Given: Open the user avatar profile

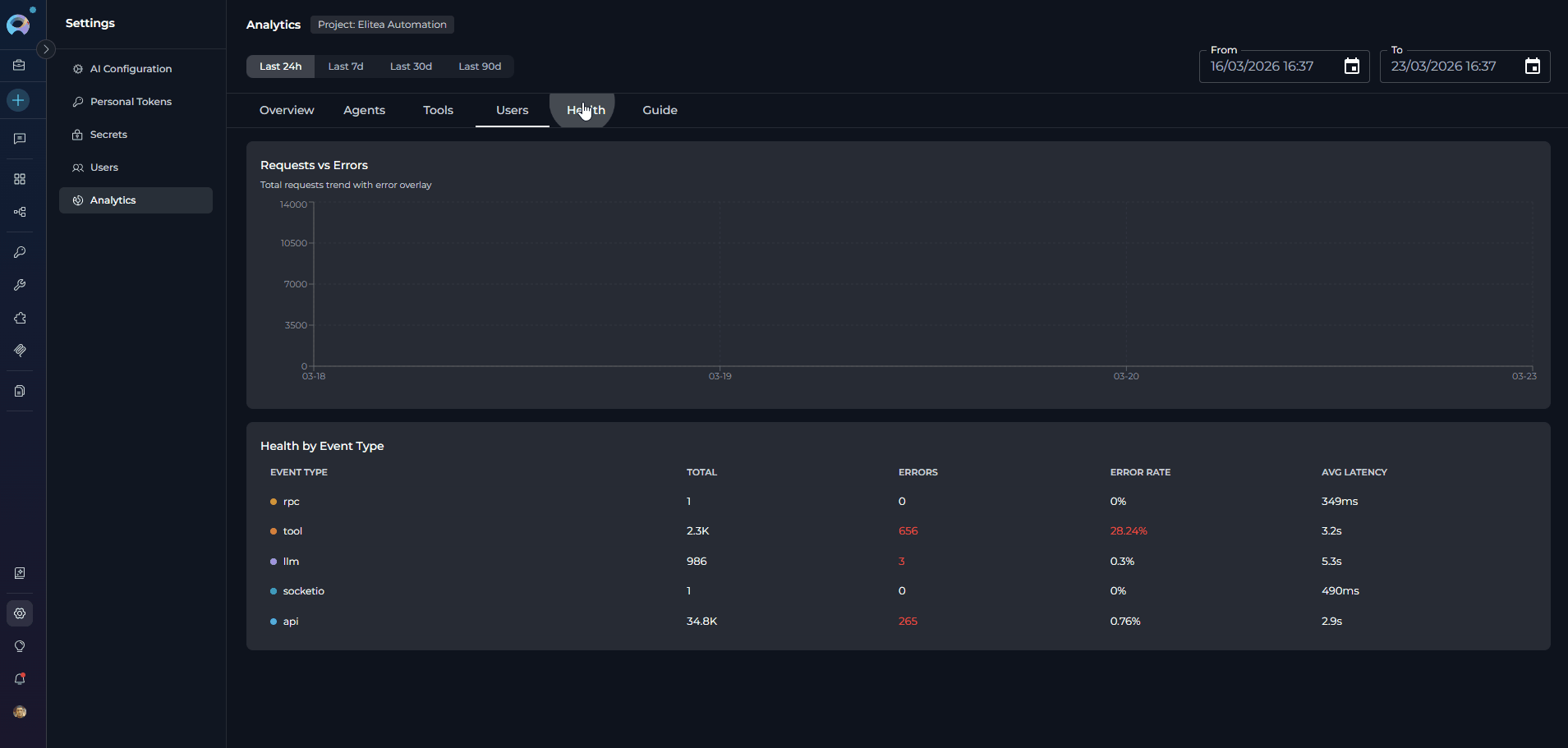Looking at the screenshot, I should point(20,712).
